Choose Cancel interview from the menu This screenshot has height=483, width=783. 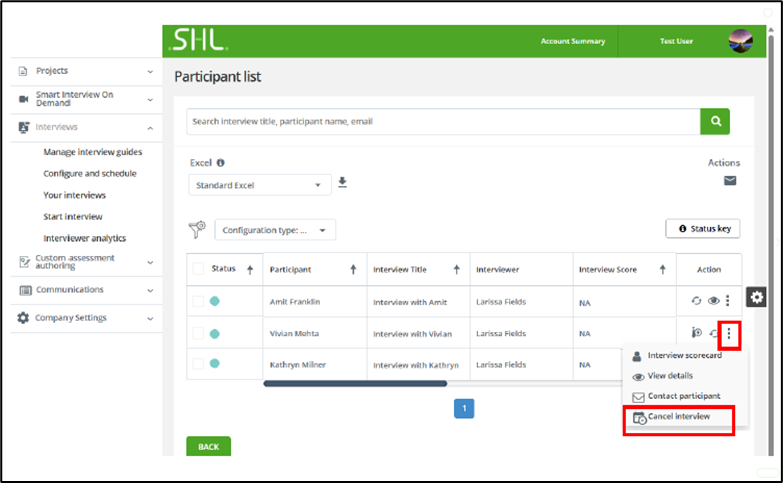point(678,417)
